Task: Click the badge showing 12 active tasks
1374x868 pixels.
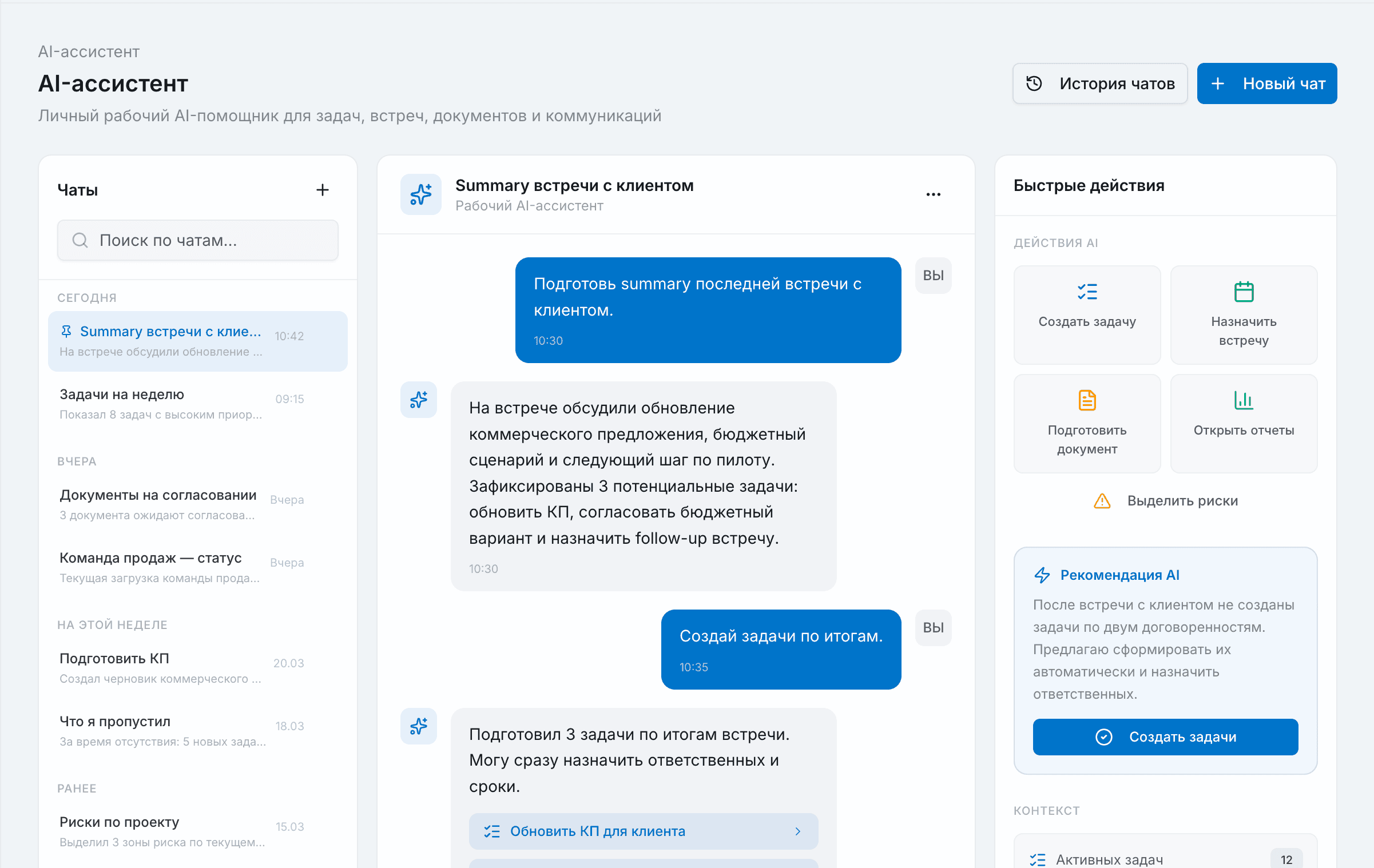Action: click(1286, 858)
